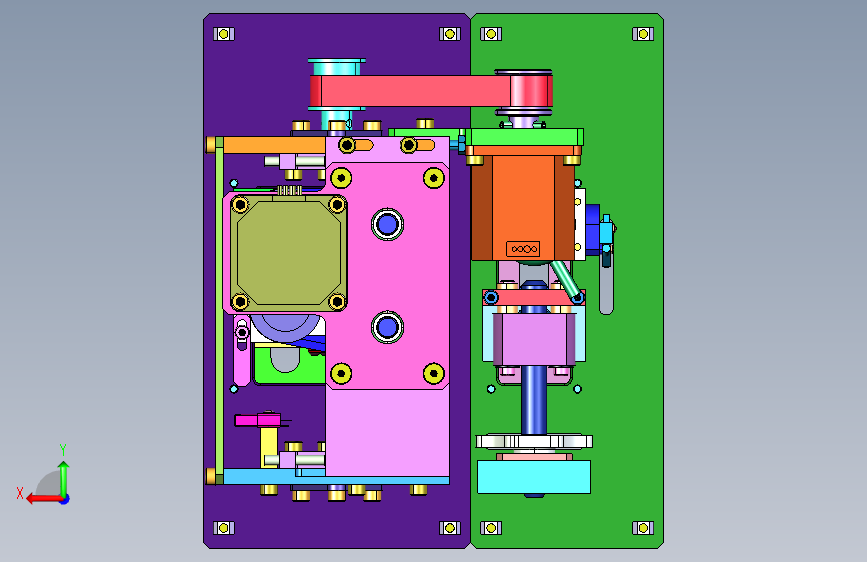867x562 pixels.
Task: Select the red X-axis arrow of the triad
Action: [44, 499]
